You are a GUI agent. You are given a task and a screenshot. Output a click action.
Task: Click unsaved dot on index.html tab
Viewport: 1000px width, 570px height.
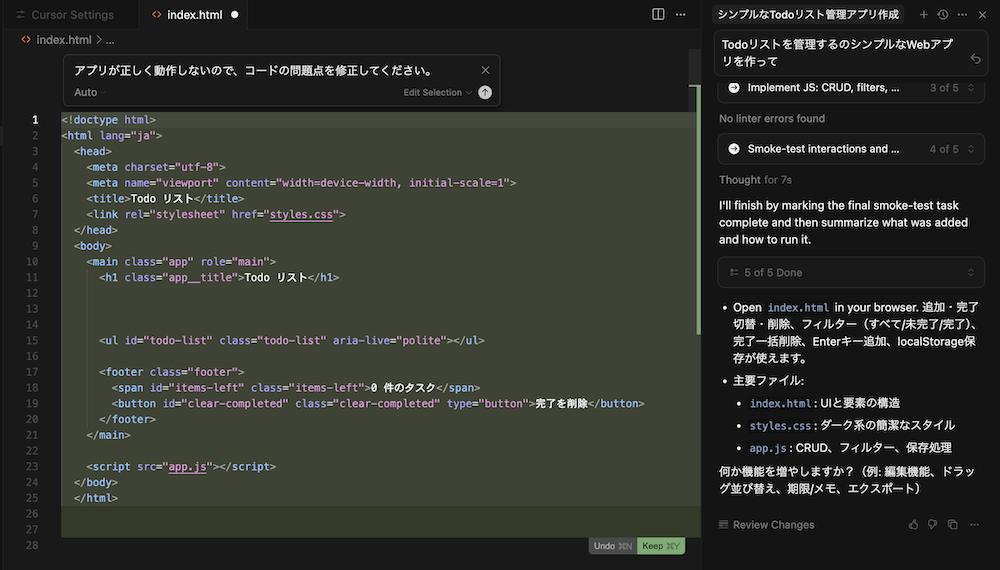point(235,14)
